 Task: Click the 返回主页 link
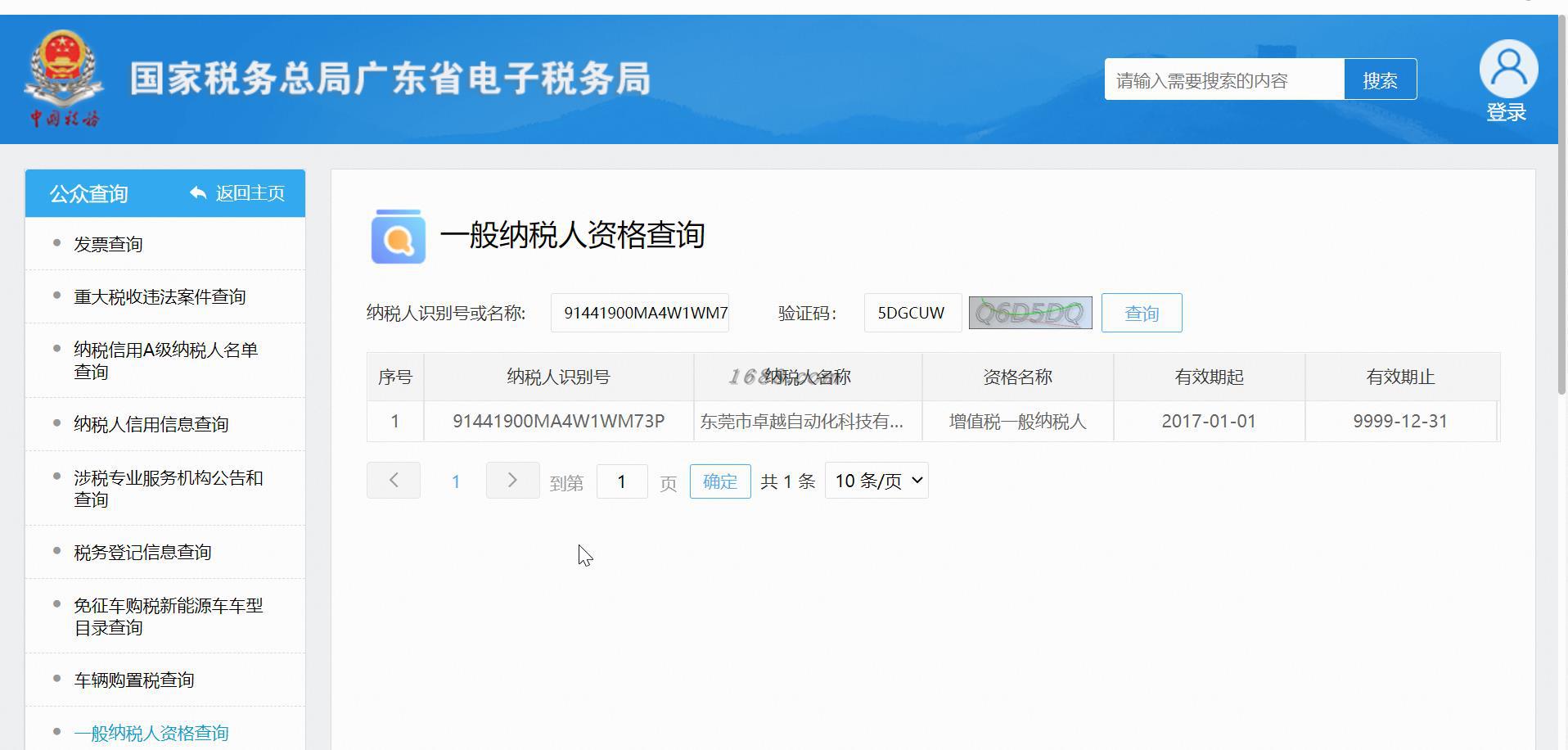tap(250, 193)
